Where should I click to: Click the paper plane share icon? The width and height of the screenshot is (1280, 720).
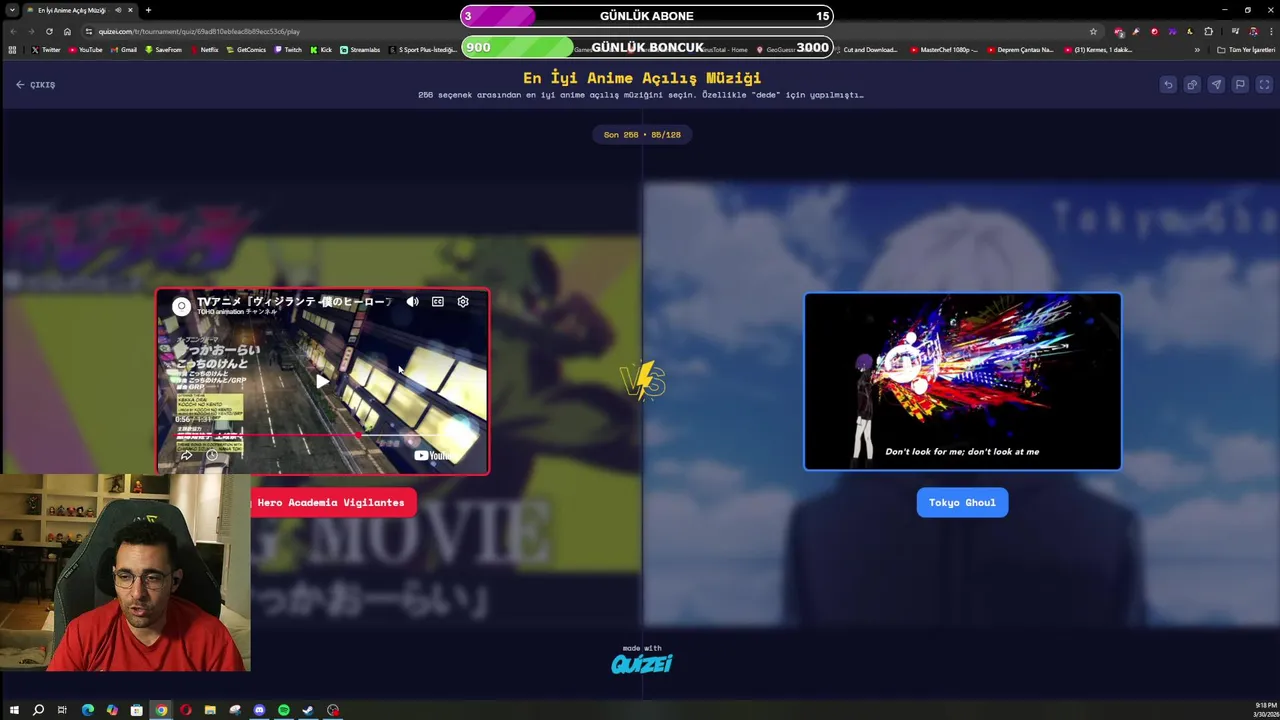pos(1216,85)
